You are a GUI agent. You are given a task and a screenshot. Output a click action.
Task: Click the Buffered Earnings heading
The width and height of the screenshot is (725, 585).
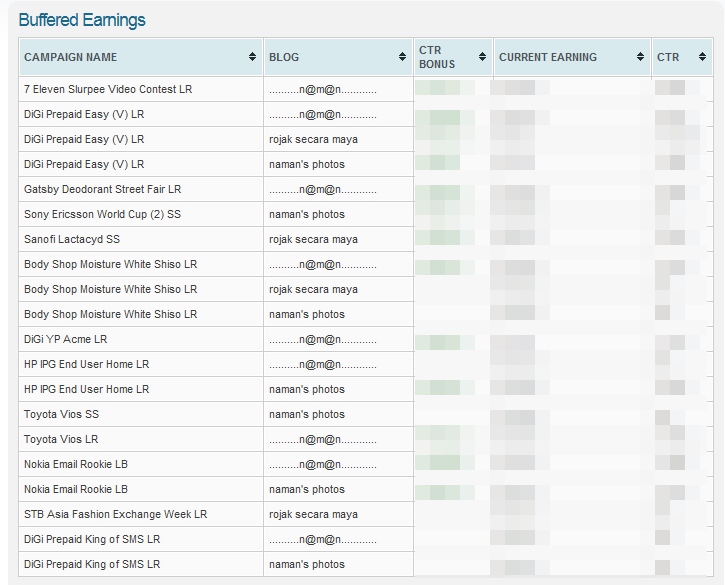point(82,20)
